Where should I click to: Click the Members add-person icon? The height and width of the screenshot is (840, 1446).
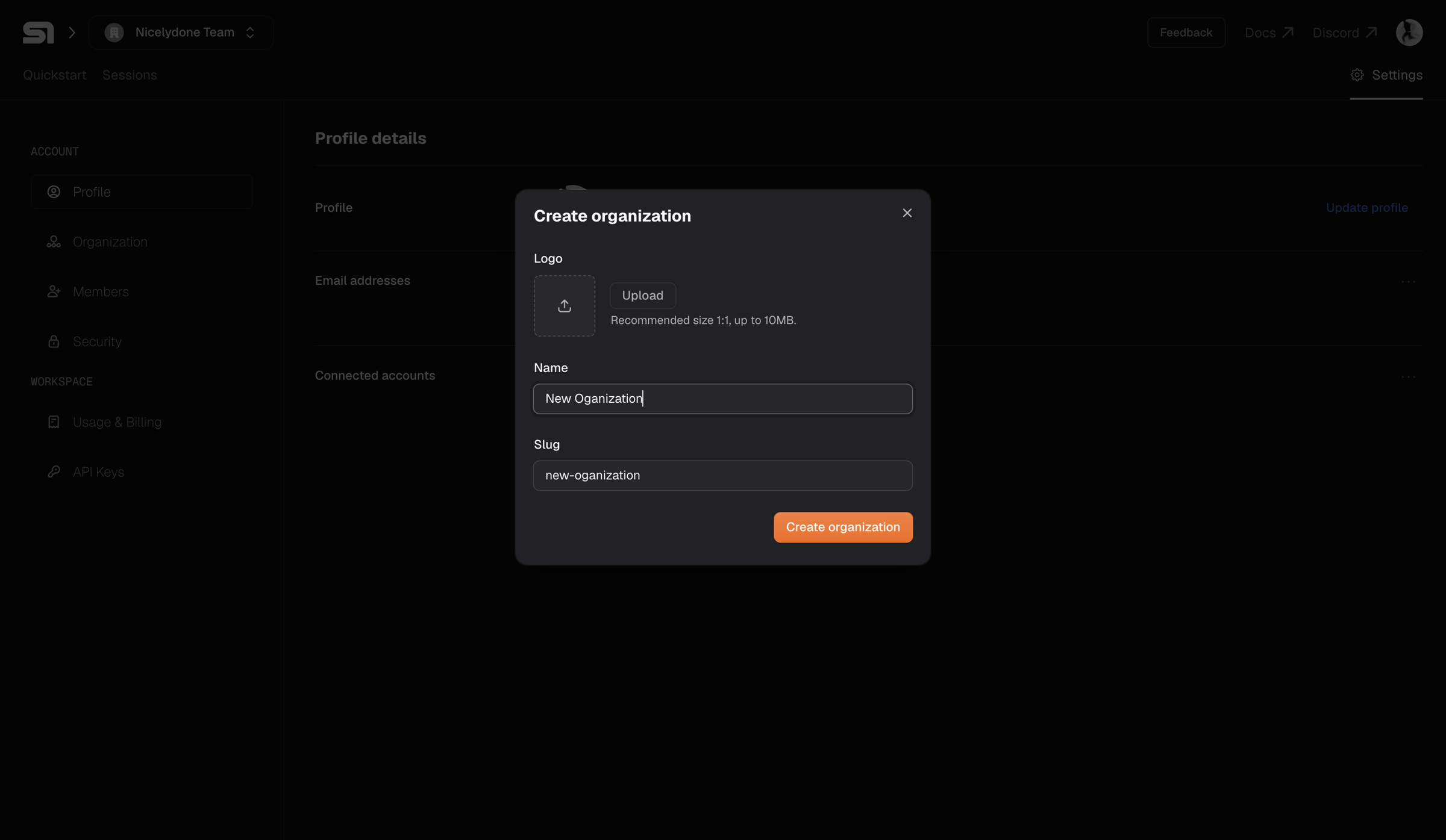point(54,292)
